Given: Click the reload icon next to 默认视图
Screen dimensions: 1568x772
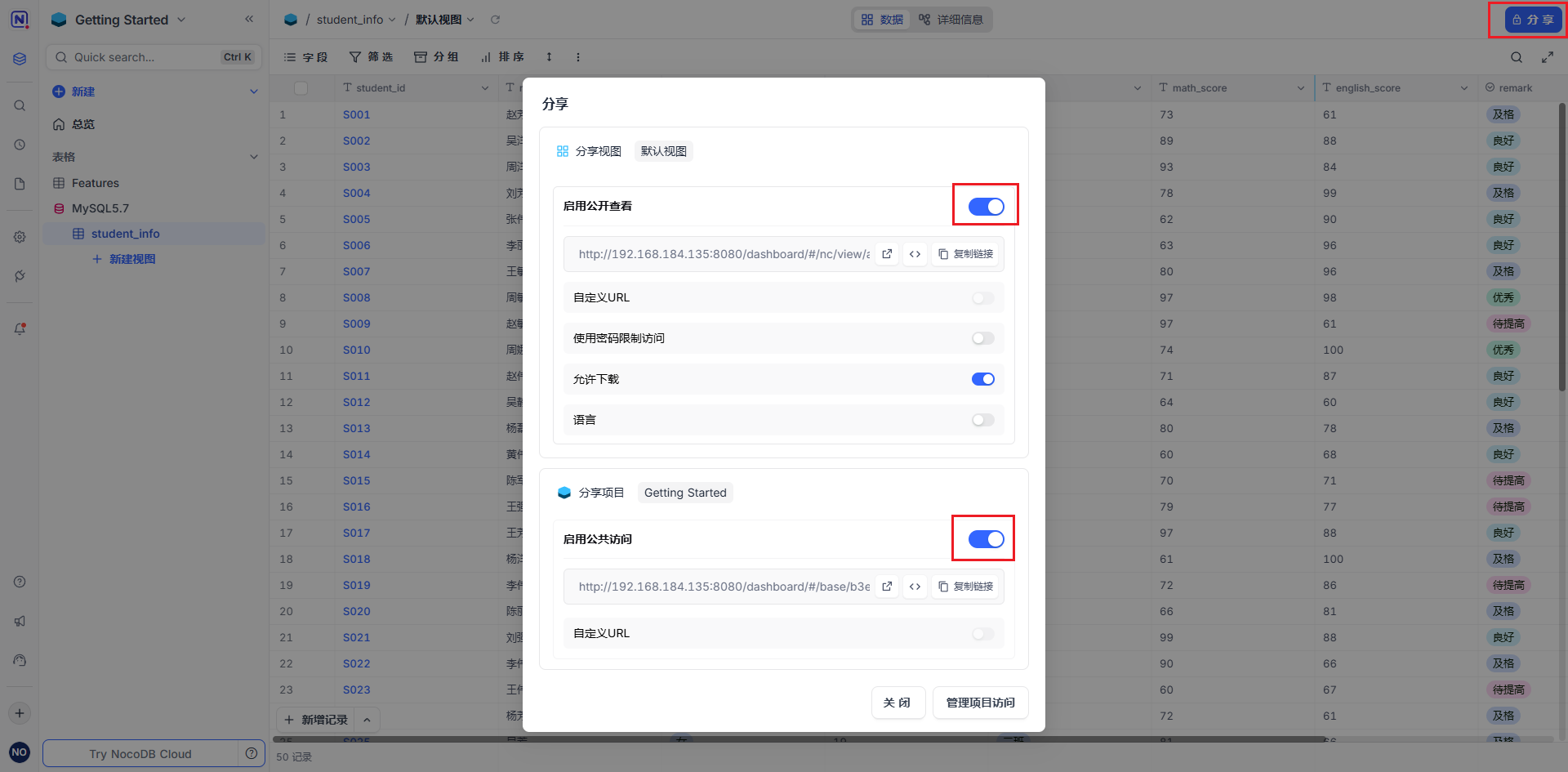Looking at the screenshot, I should coord(495,20).
